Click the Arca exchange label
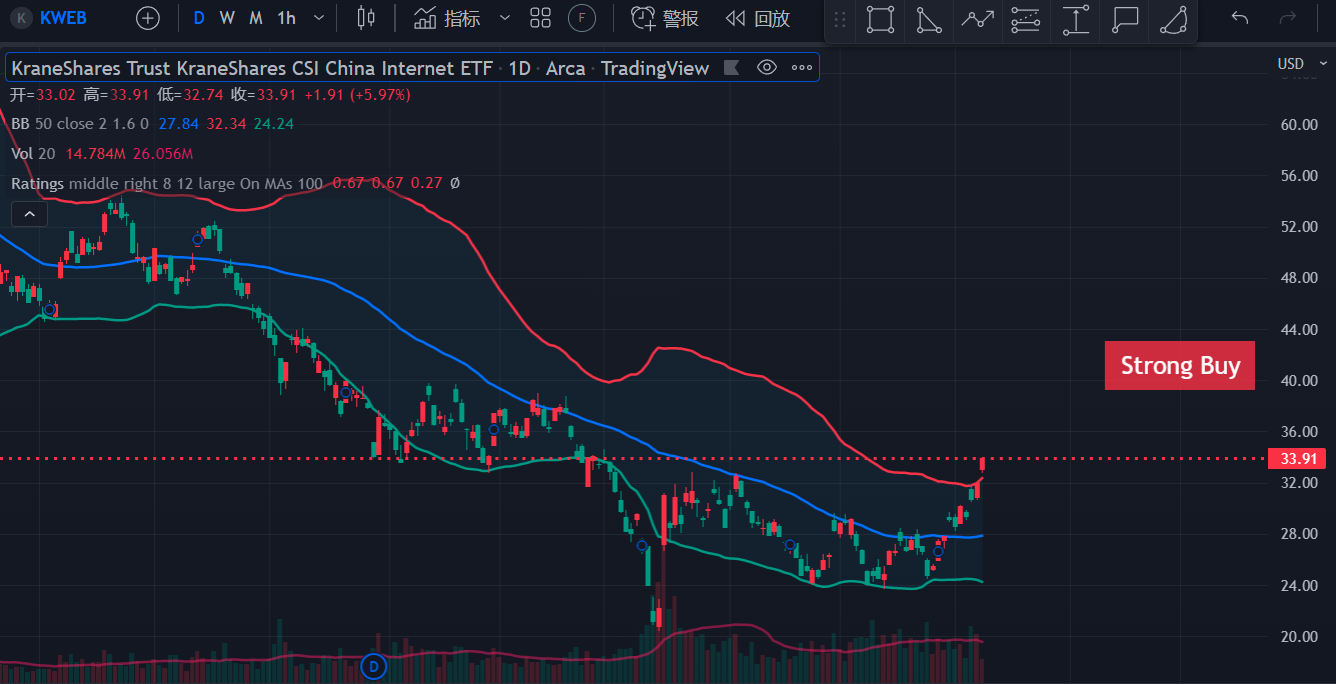Image resolution: width=1336 pixels, height=684 pixels. (x=566, y=68)
